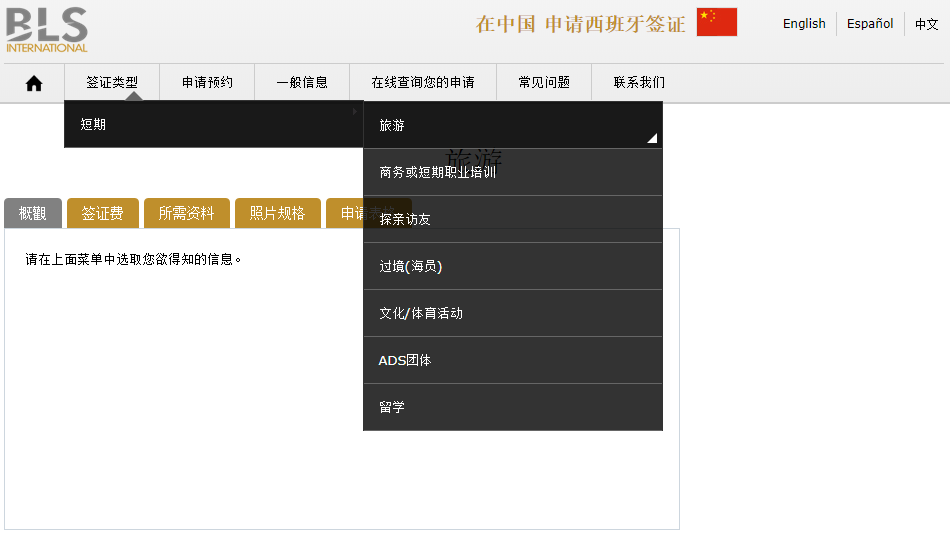Switch language to Español

(870, 24)
